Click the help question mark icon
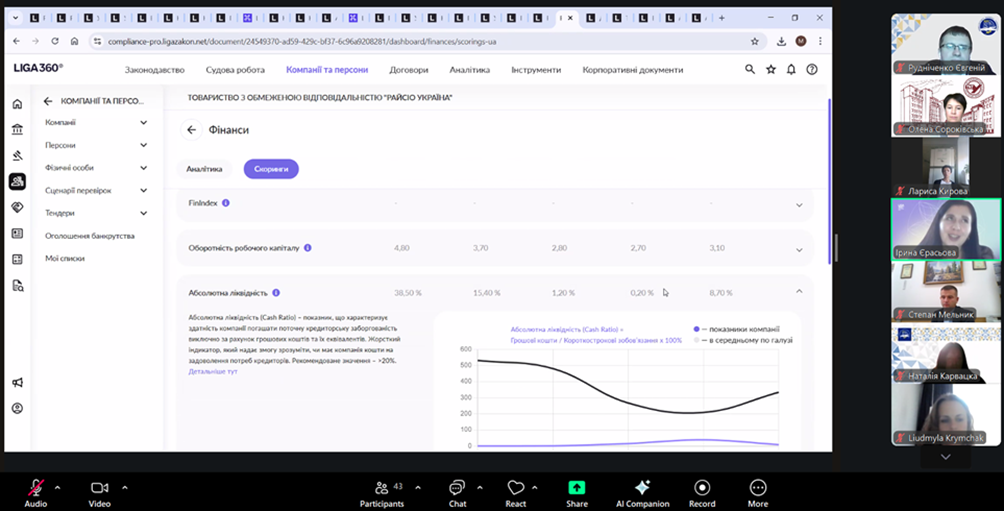The width and height of the screenshot is (1004, 511). click(812, 70)
